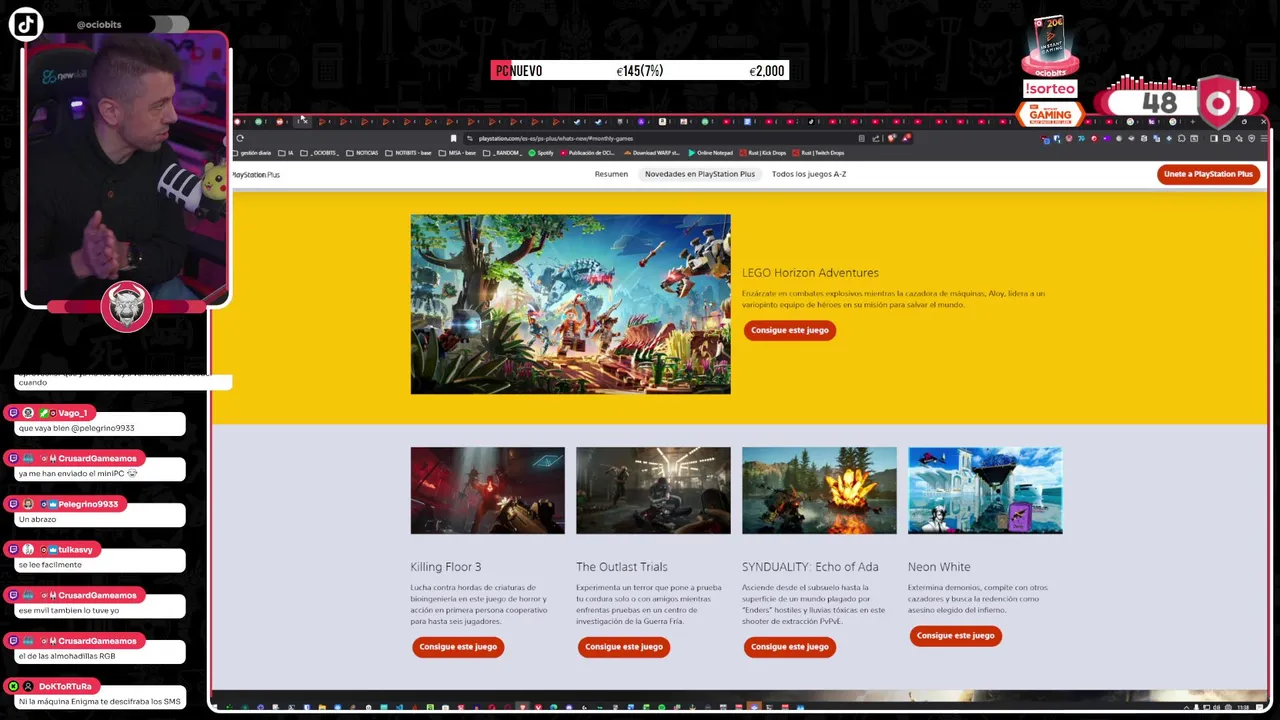Open the 'gestión diaria' bookmark folder
The width and height of the screenshot is (1280, 720).
pyautogui.click(x=252, y=153)
